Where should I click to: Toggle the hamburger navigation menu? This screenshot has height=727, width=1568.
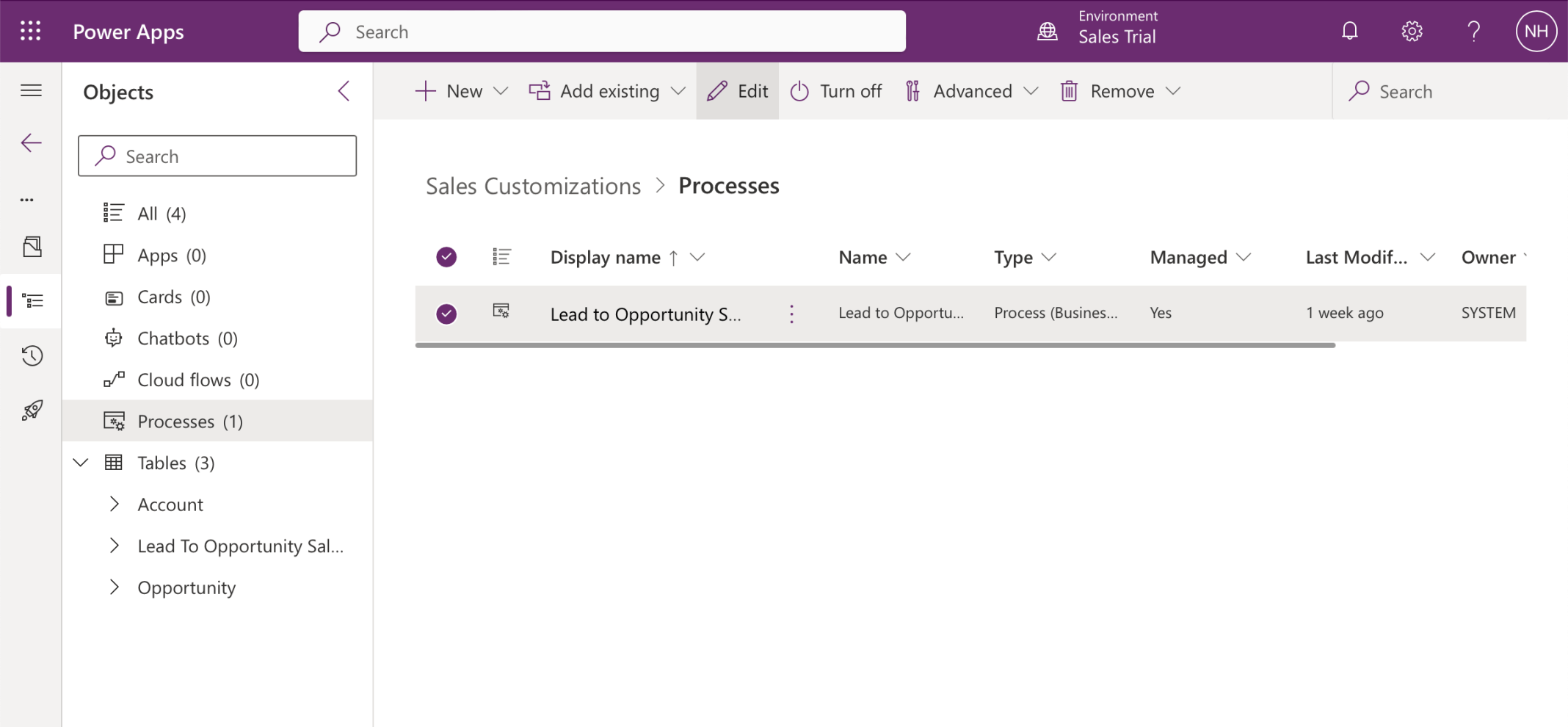pos(31,90)
